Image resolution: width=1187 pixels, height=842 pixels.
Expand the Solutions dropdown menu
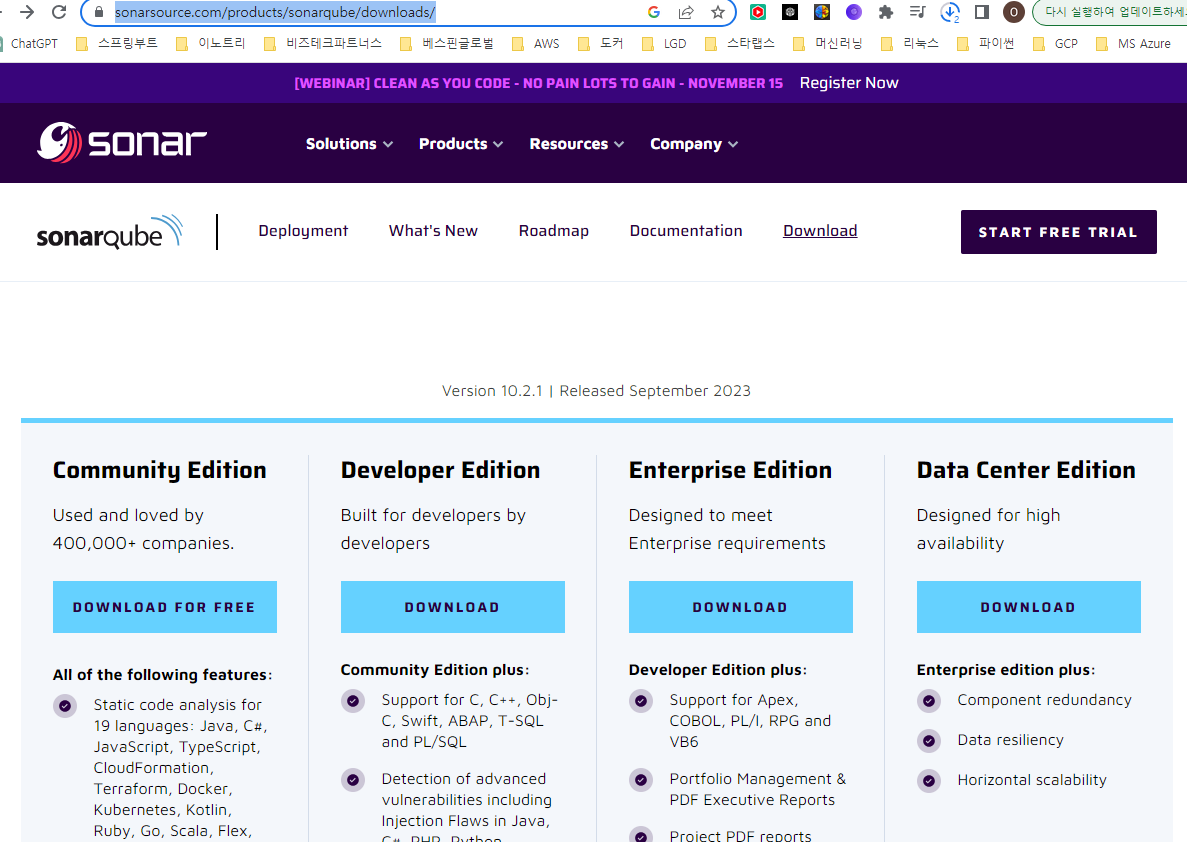click(x=349, y=144)
